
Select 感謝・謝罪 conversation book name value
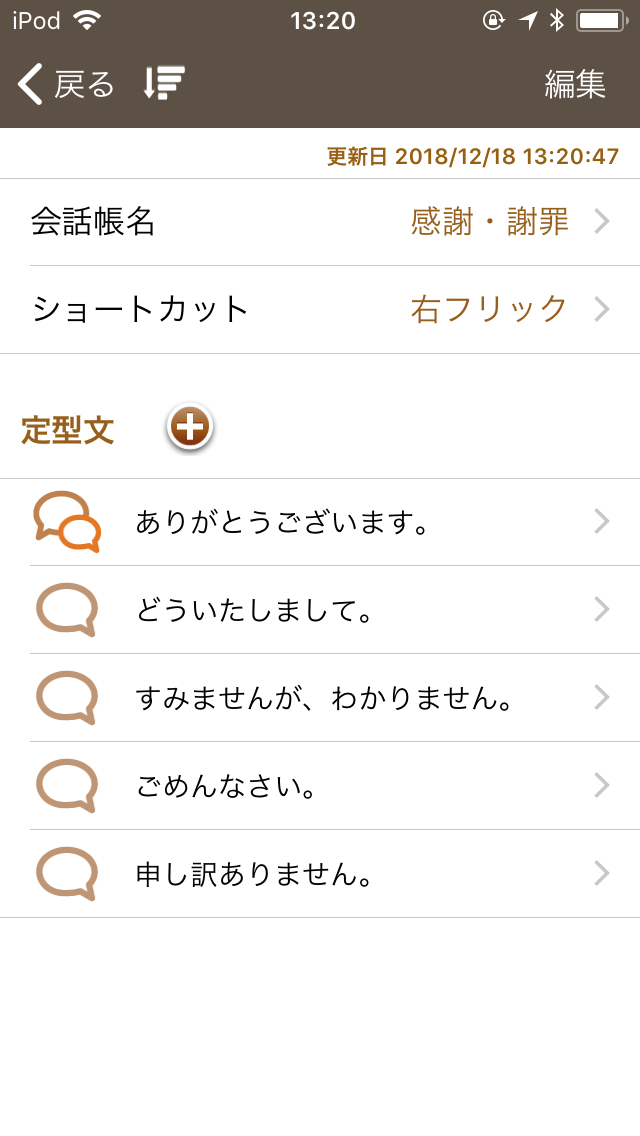(x=489, y=221)
